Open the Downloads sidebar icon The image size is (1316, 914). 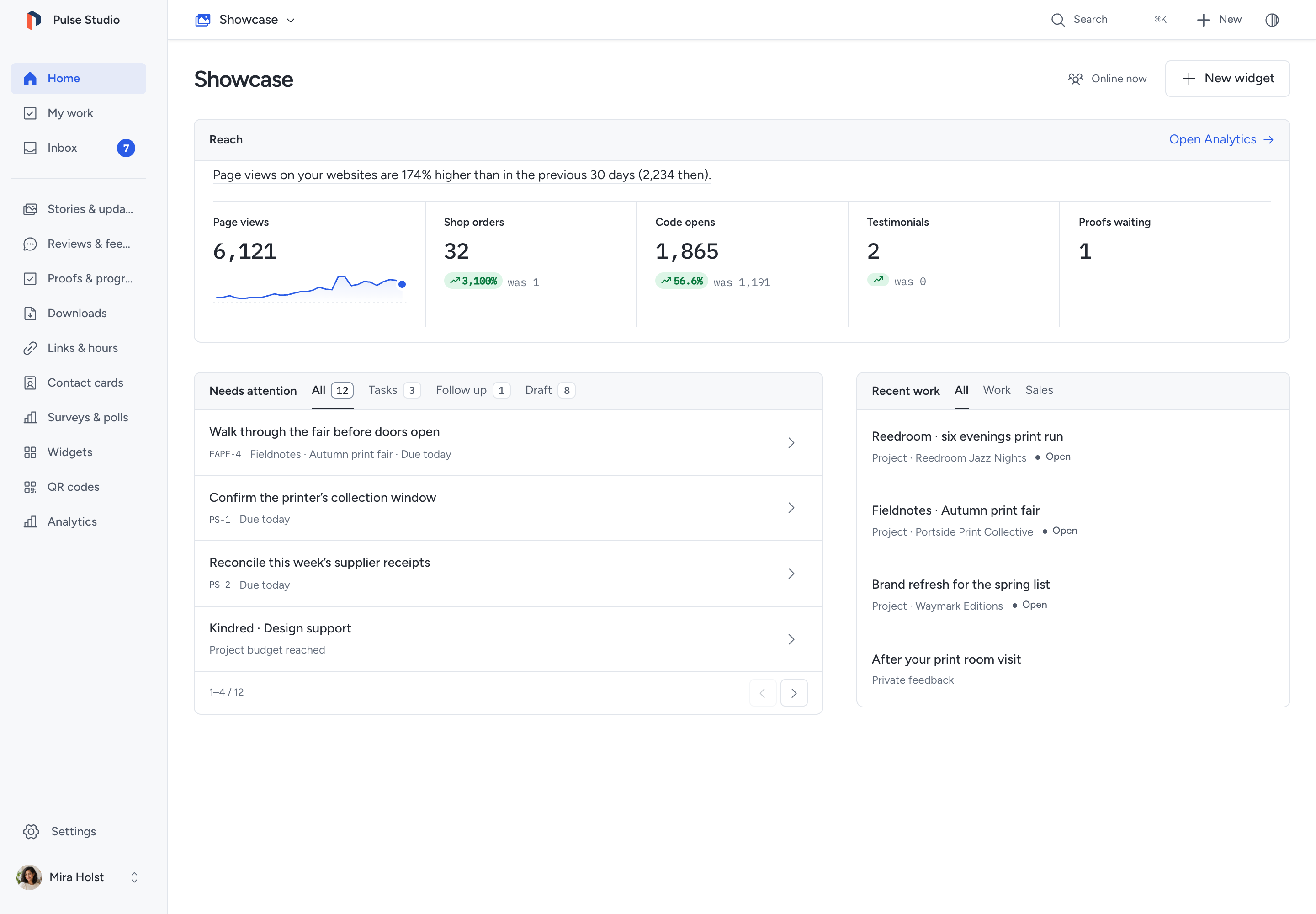tap(30, 313)
